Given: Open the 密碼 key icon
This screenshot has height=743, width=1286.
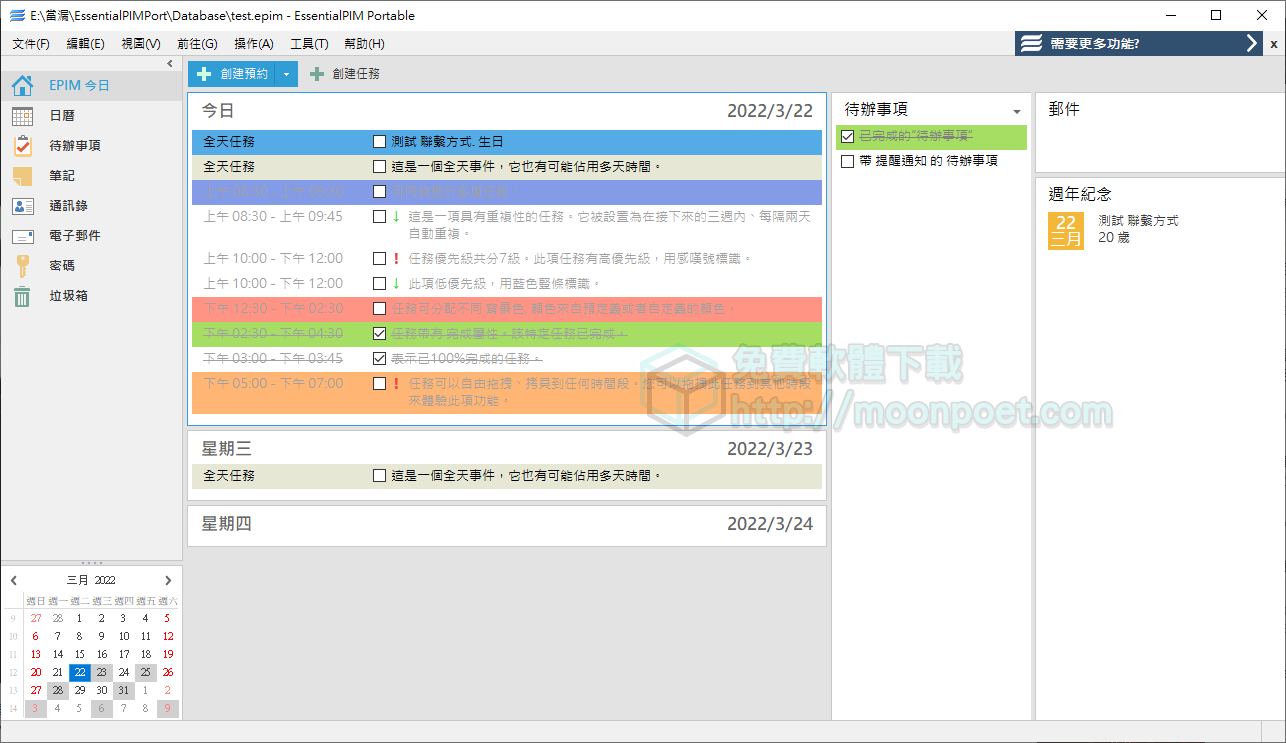Looking at the screenshot, I should 22,266.
